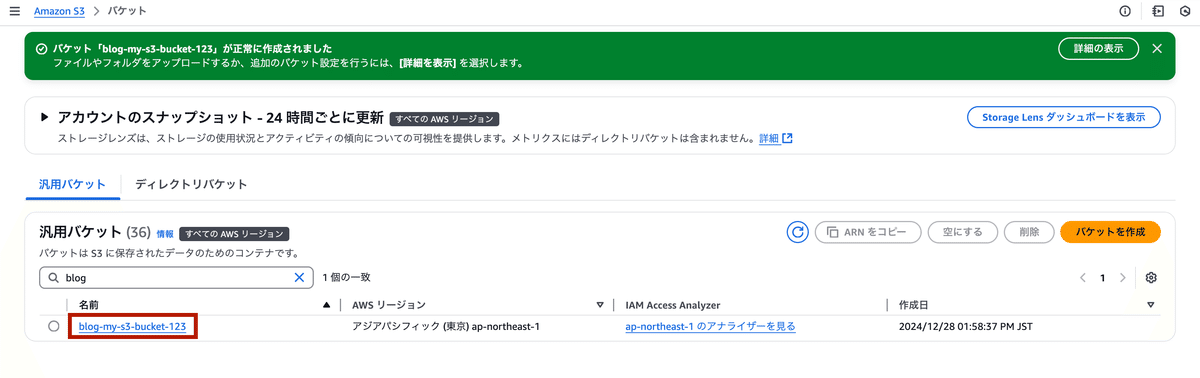1200x378 pixels.
Task: Open table preferences gear icon
Action: click(x=1151, y=277)
